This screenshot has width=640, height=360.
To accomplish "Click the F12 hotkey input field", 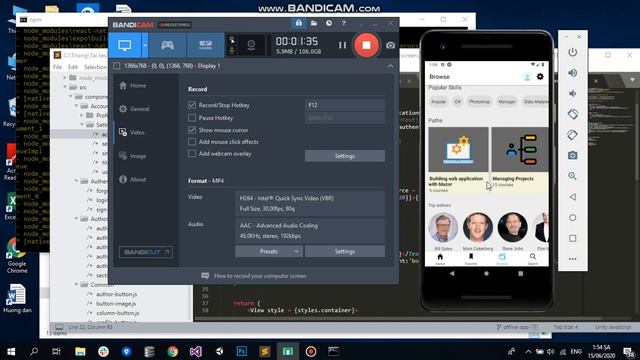I will (345, 105).
